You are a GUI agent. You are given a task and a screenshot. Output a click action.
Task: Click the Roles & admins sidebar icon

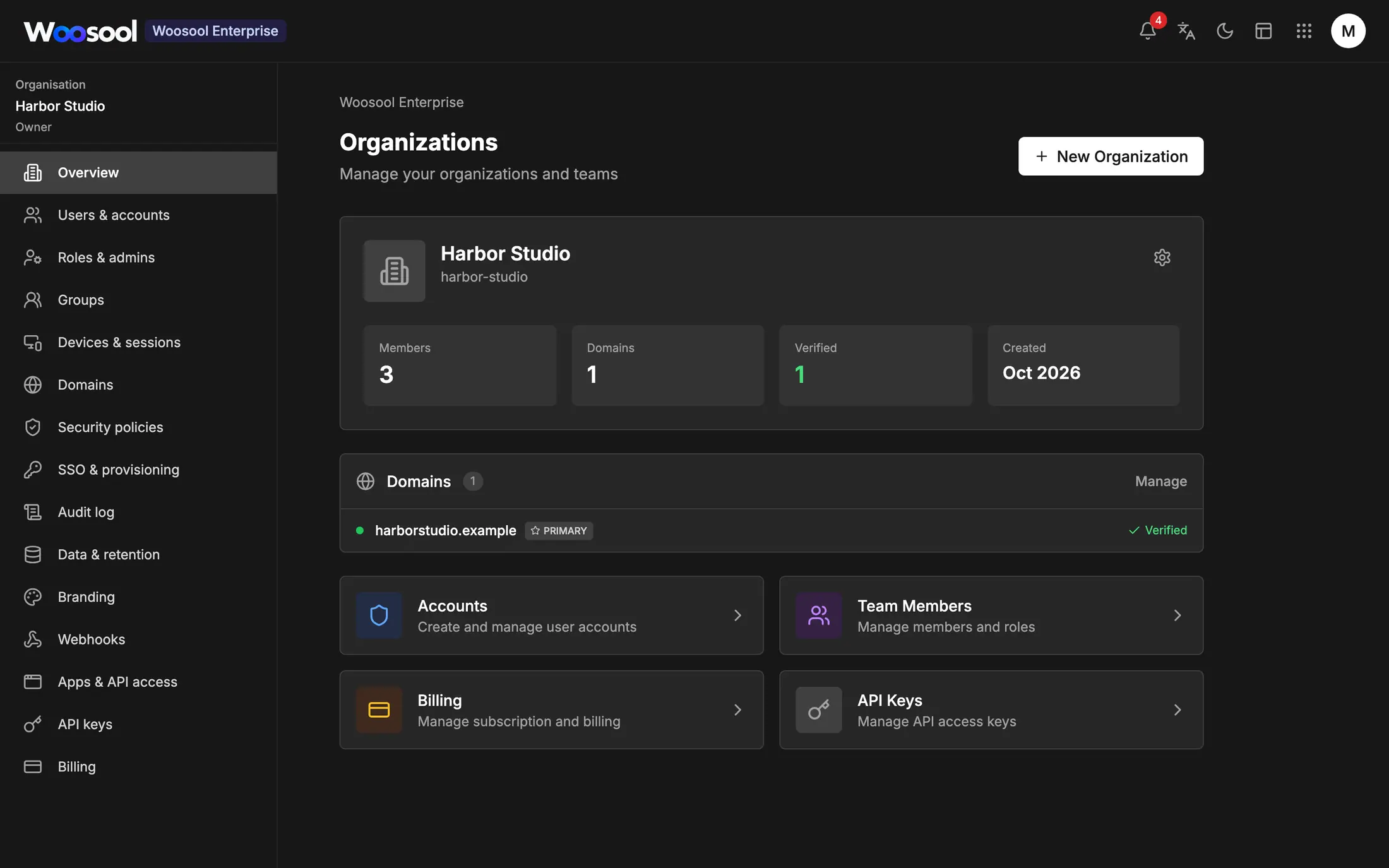tap(33, 258)
